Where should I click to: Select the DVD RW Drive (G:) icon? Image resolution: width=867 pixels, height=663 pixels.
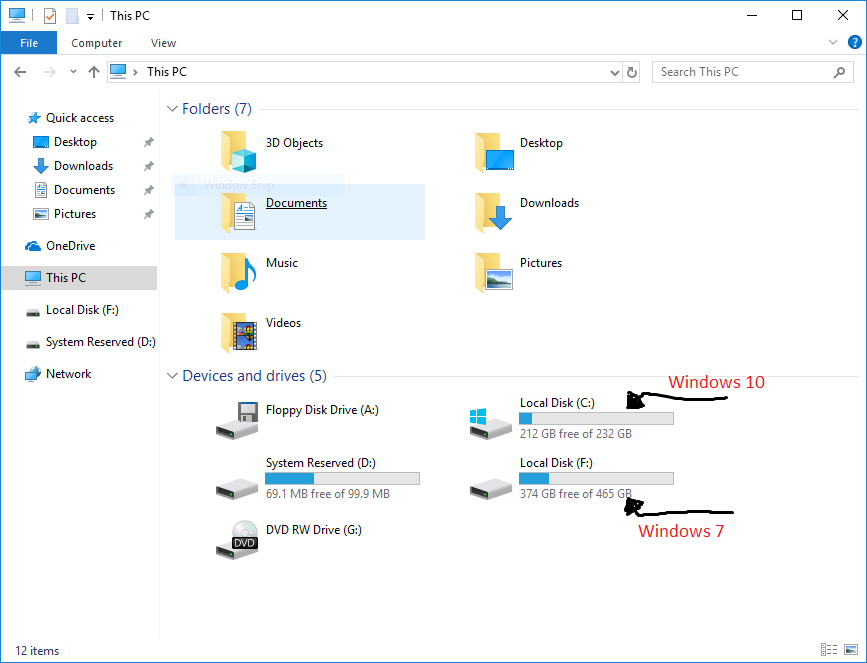click(x=237, y=540)
